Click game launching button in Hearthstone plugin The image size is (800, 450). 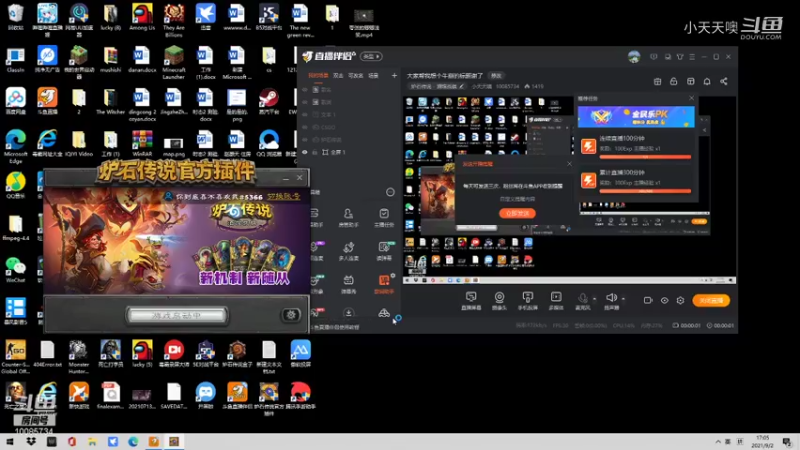177,316
